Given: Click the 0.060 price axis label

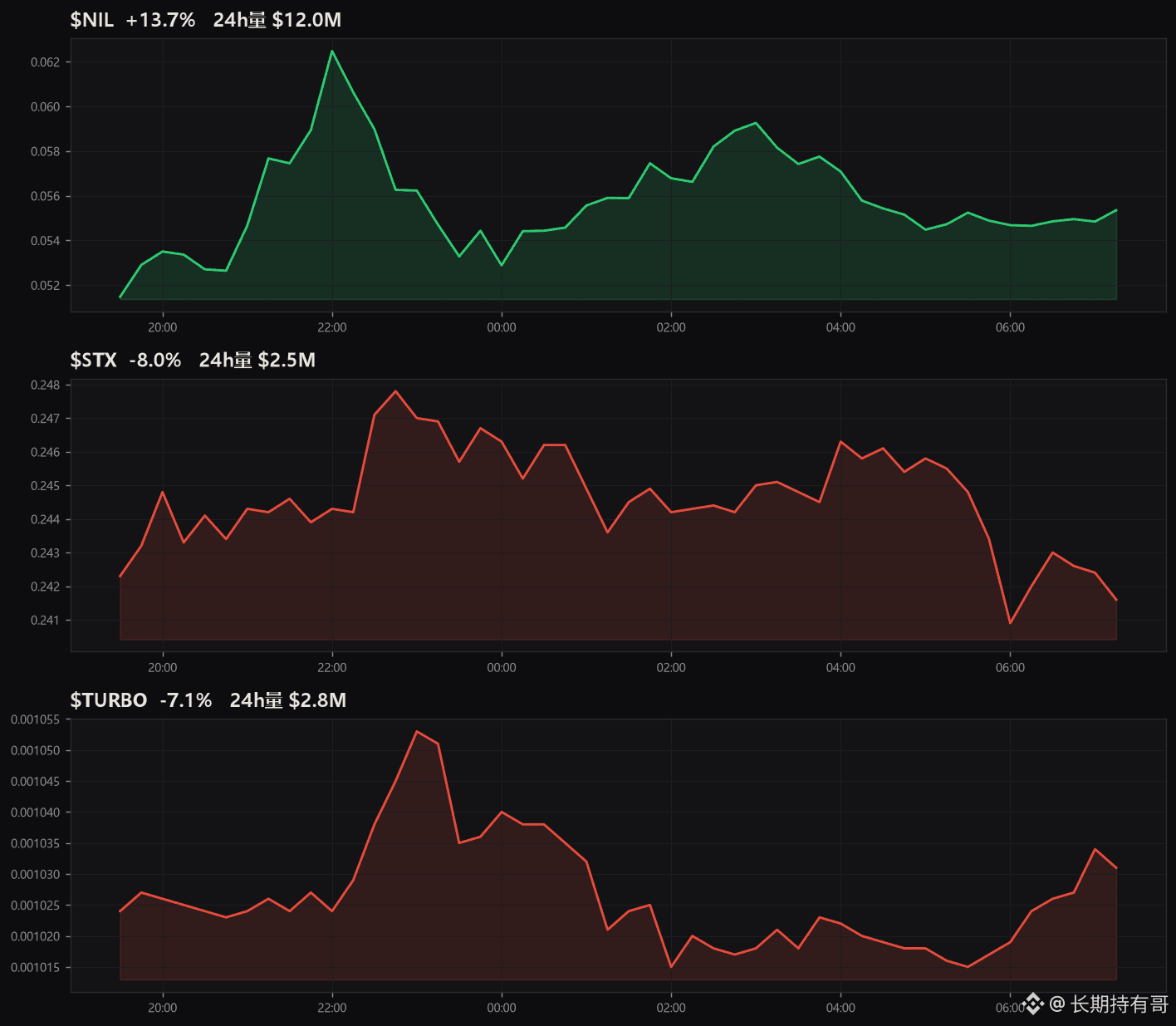Looking at the screenshot, I should [46, 107].
